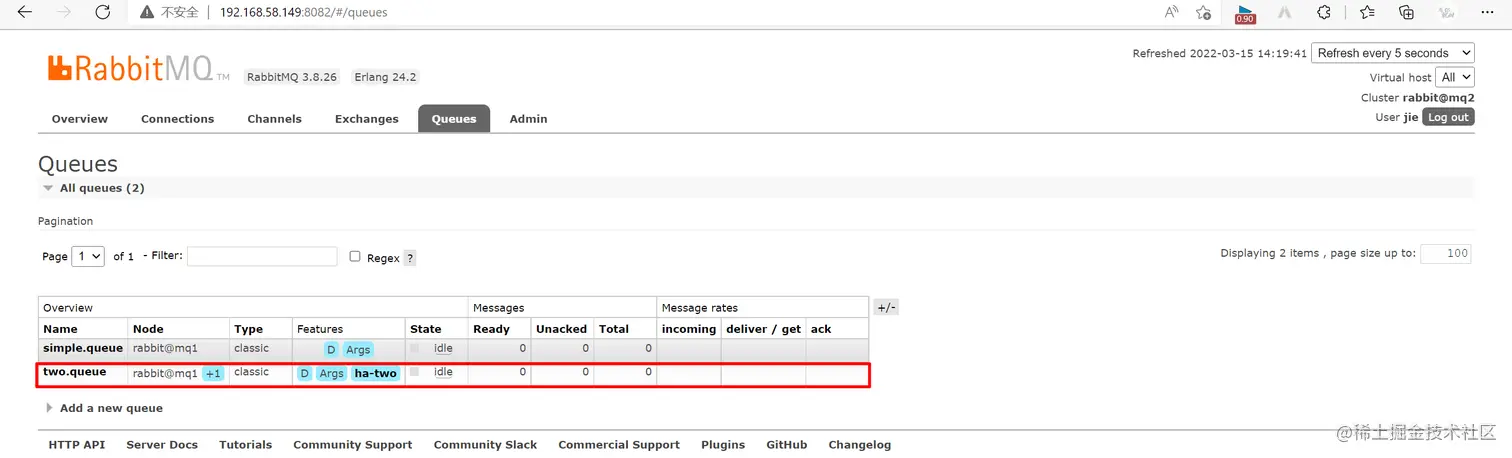Switch to the Overview tab

pyautogui.click(x=80, y=119)
